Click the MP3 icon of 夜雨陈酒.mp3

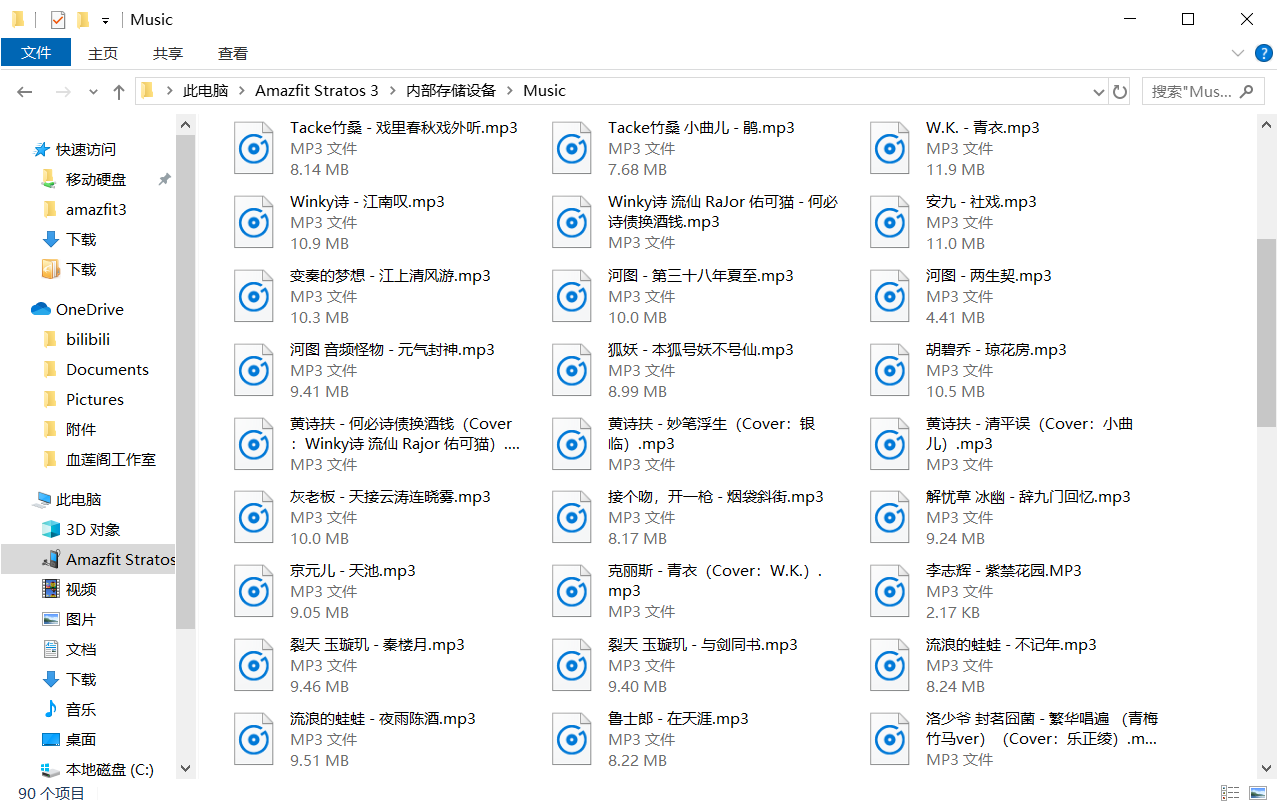(x=254, y=739)
